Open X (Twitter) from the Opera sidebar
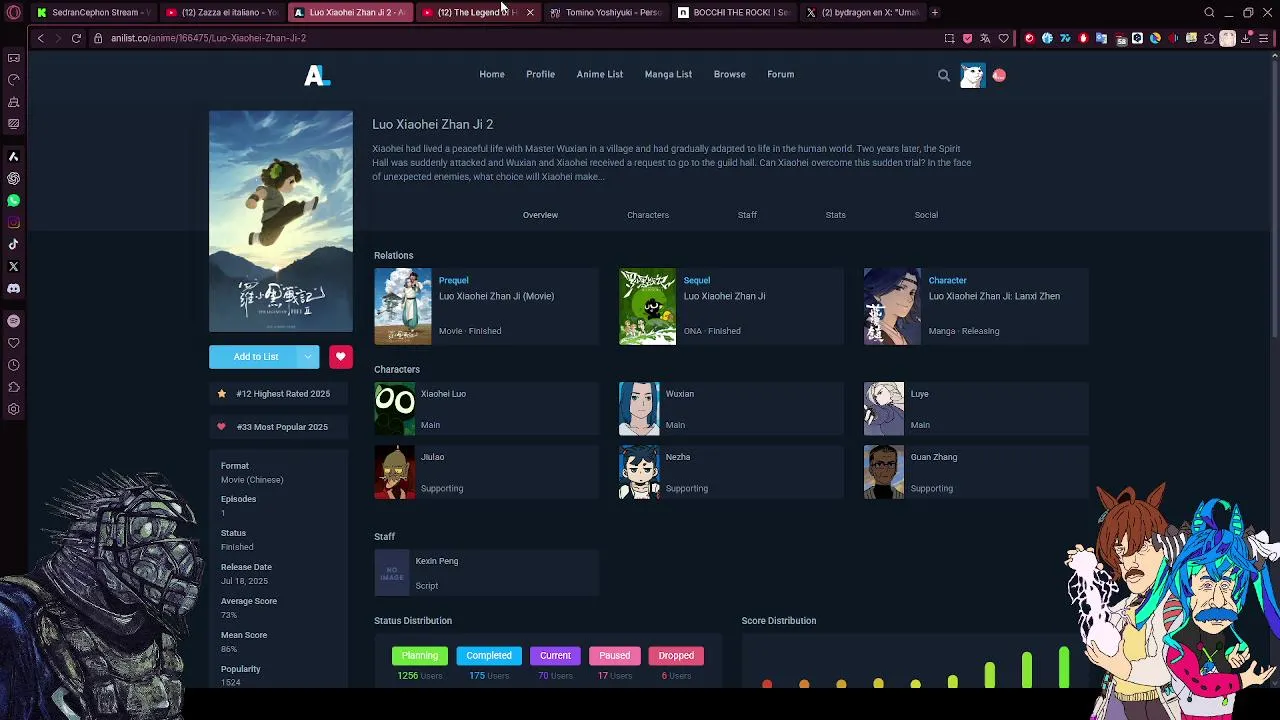Image resolution: width=1280 pixels, height=720 pixels. [x=13, y=266]
